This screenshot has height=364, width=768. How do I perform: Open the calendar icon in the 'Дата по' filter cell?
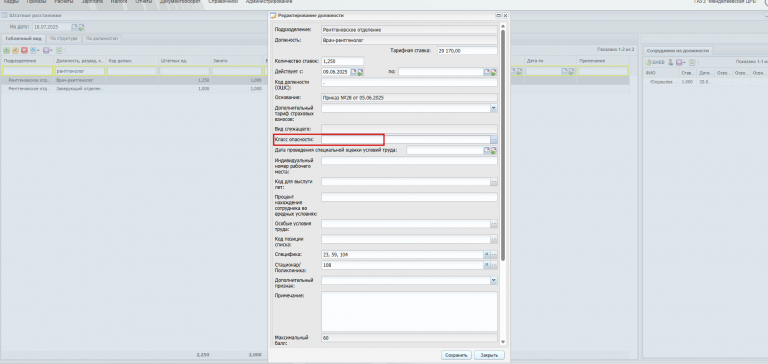[565, 71]
